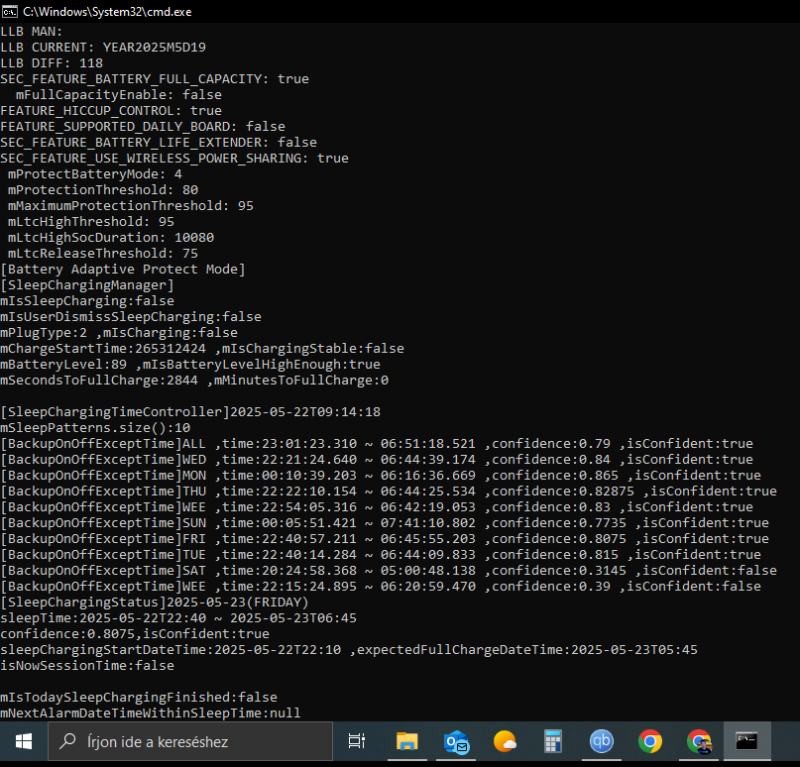Click 'FEATURE_HICCUP_CONTROL: true' line
Image resolution: width=800 pixels, height=767 pixels.
111,111
